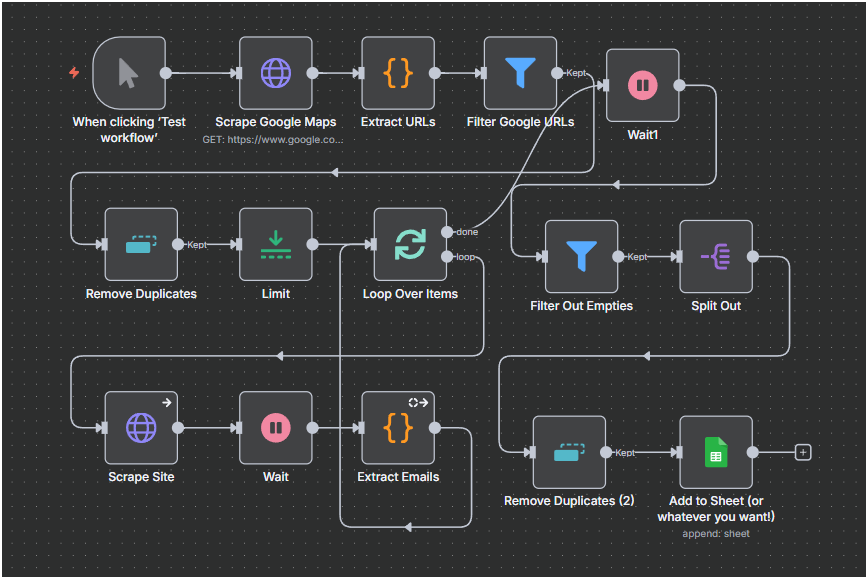This screenshot has width=868, height=579.
Task: Select the 'When clicking Test workflow' trigger node
Action: pyautogui.click(x=129, y=73)
